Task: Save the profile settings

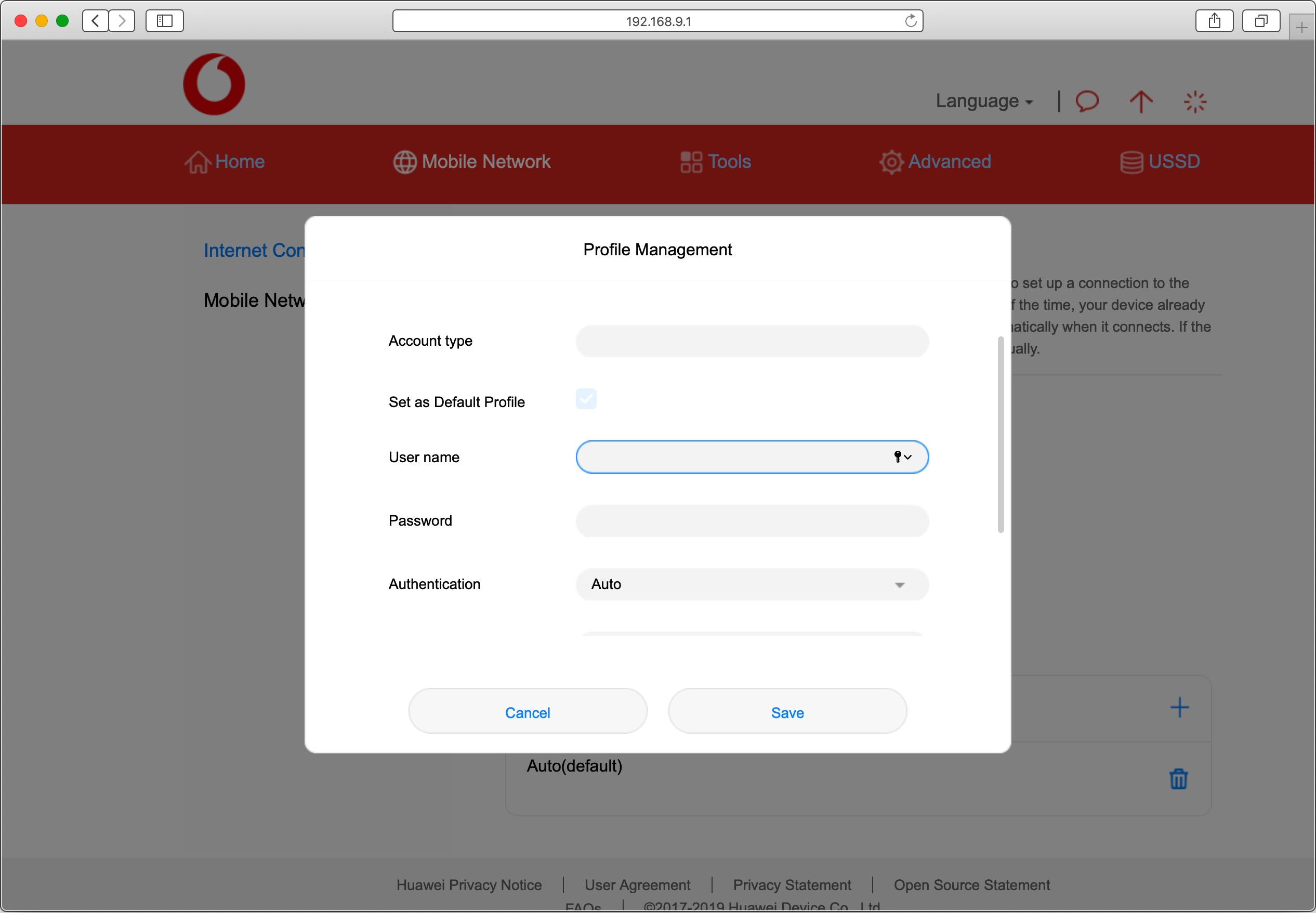Action: click(x=786, y=712)
